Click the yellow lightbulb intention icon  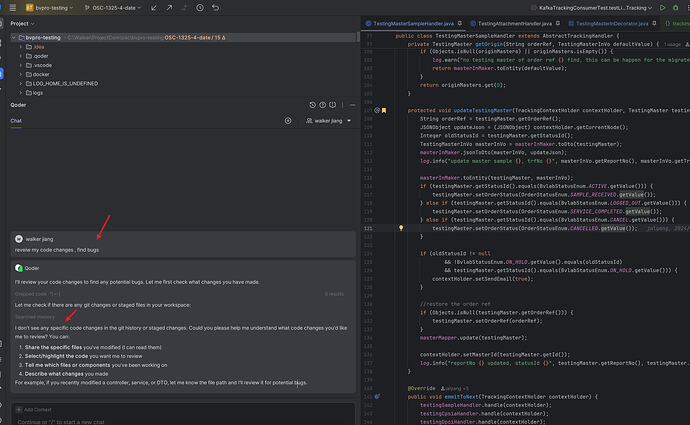click(401, 228)
